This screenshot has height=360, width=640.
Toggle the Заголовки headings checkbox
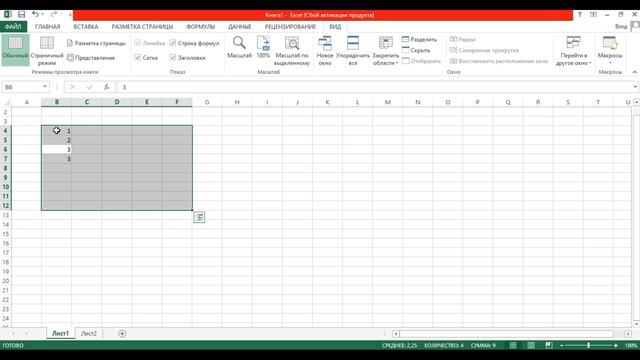[x=173, y=58]
